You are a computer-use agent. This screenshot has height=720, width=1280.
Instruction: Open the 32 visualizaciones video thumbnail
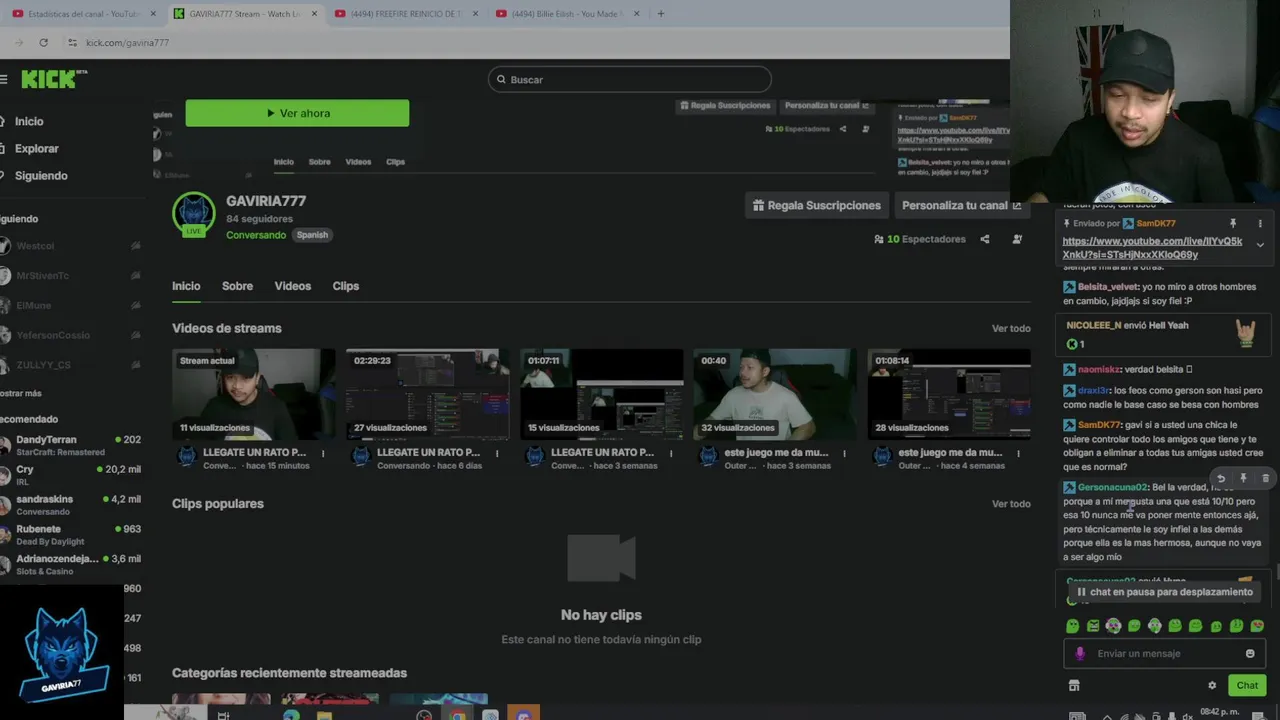(775, 394)
